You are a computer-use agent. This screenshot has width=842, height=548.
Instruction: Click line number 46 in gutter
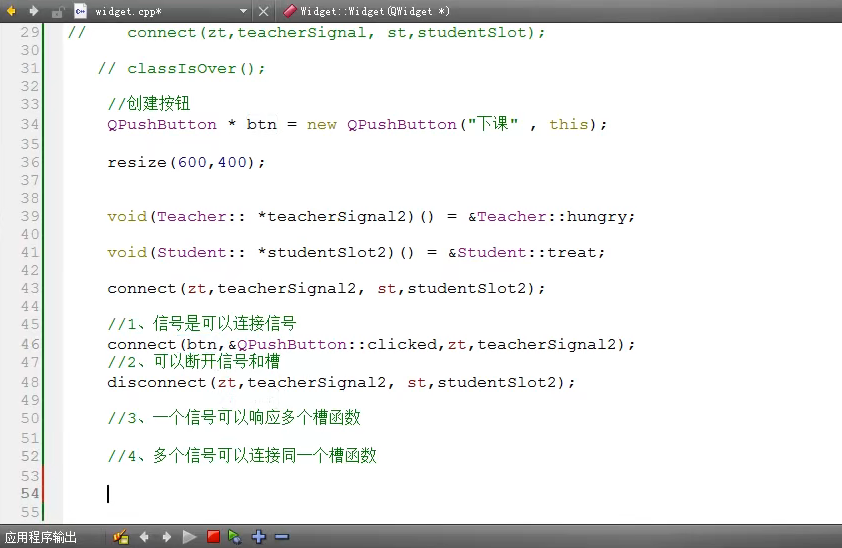[x=30, y=344]
